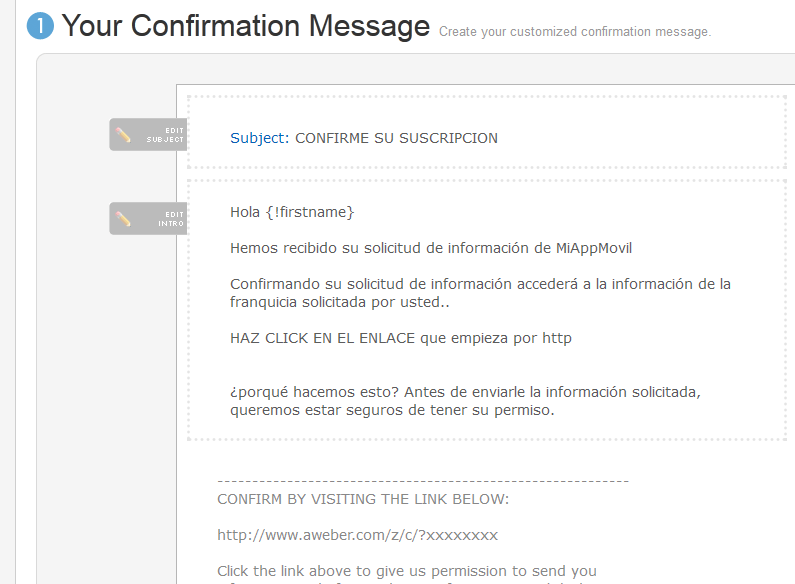Click the pencil icon for Edit Intro
The height and width of the screenshot is (584, 795).
[124, 219]
